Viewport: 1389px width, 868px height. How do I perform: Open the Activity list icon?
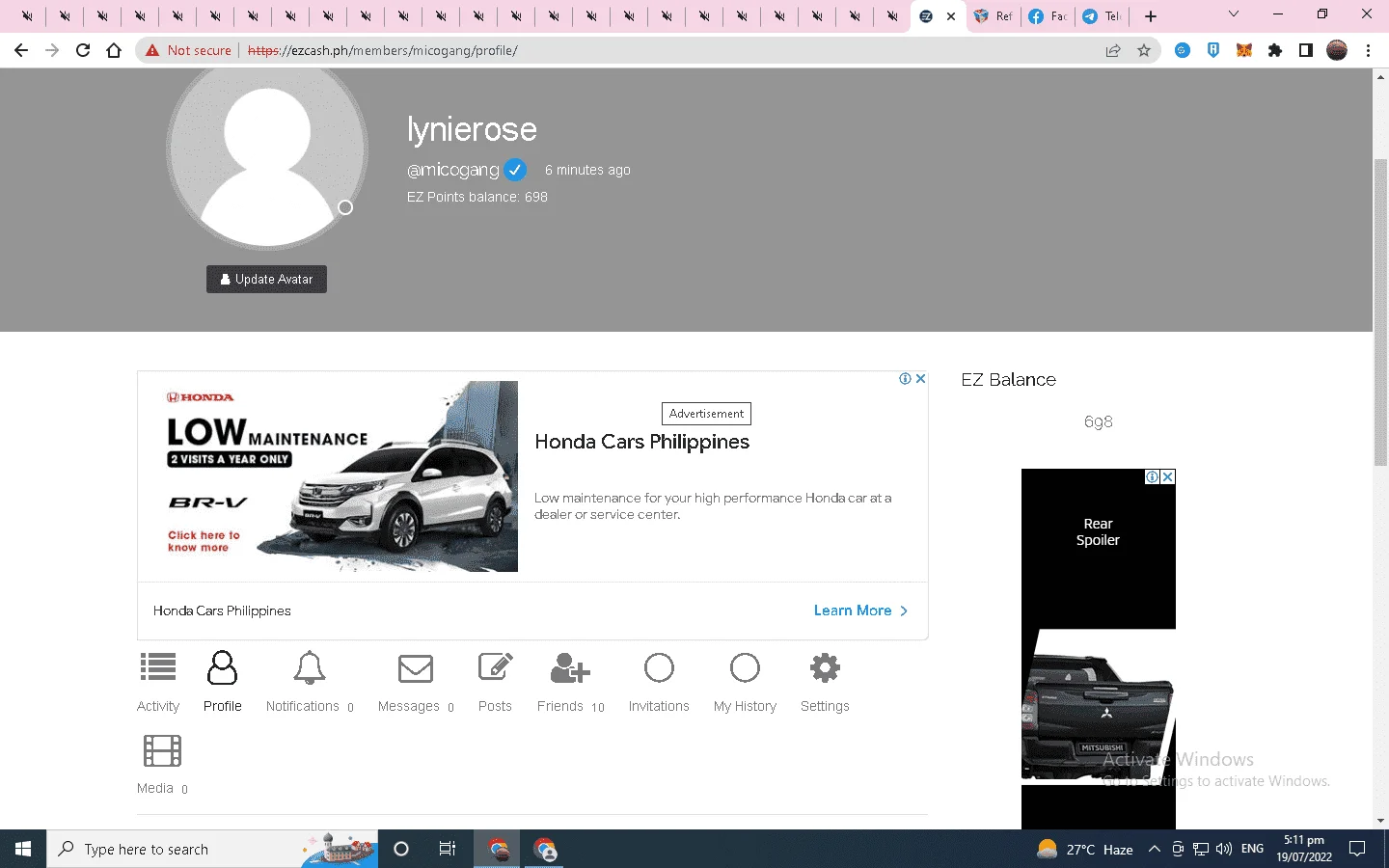158,667
